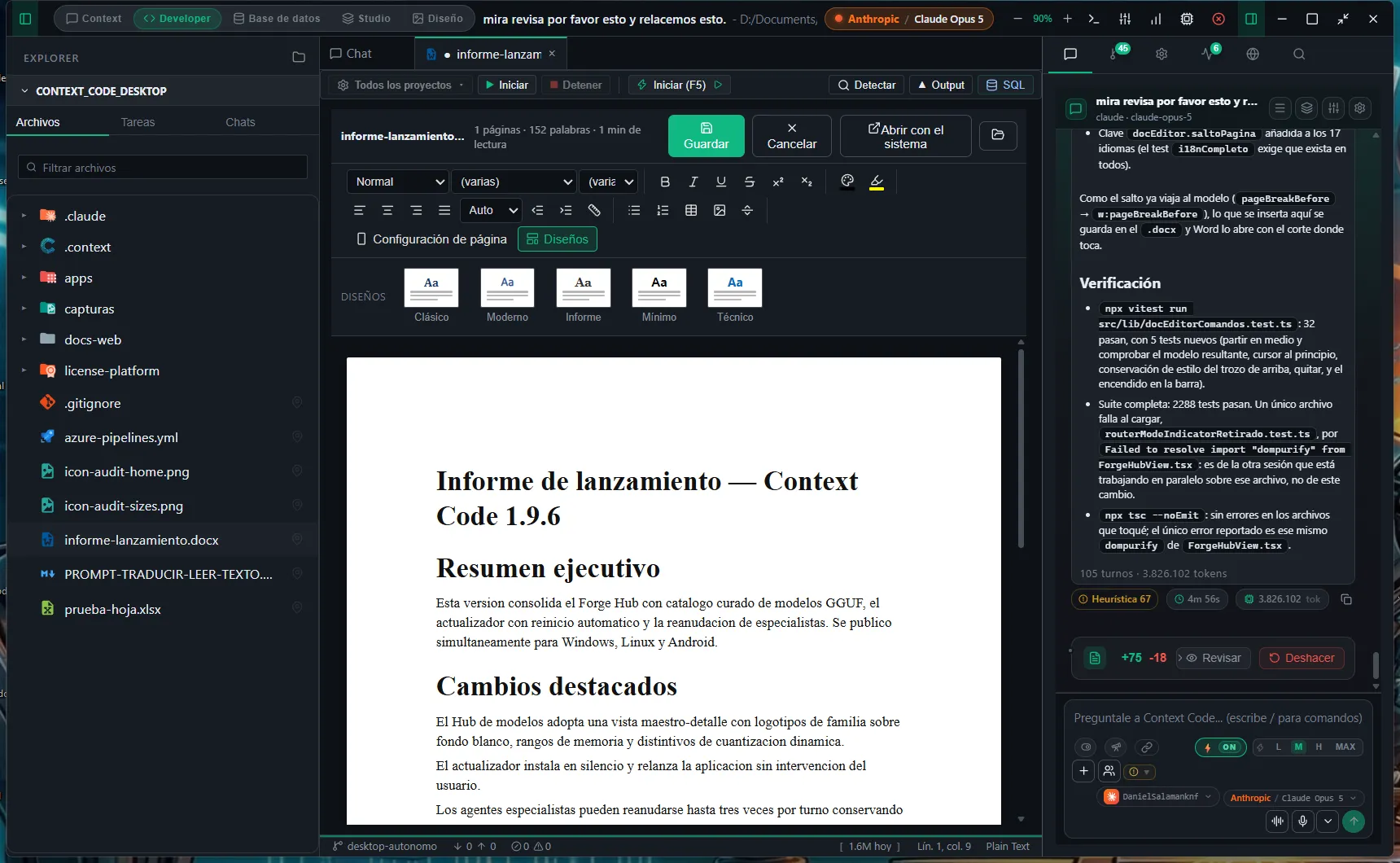Viewport: 1400px width, 863px height.
Task: Apply bold formatting in the document toolbar
Action: click(665, 182)
